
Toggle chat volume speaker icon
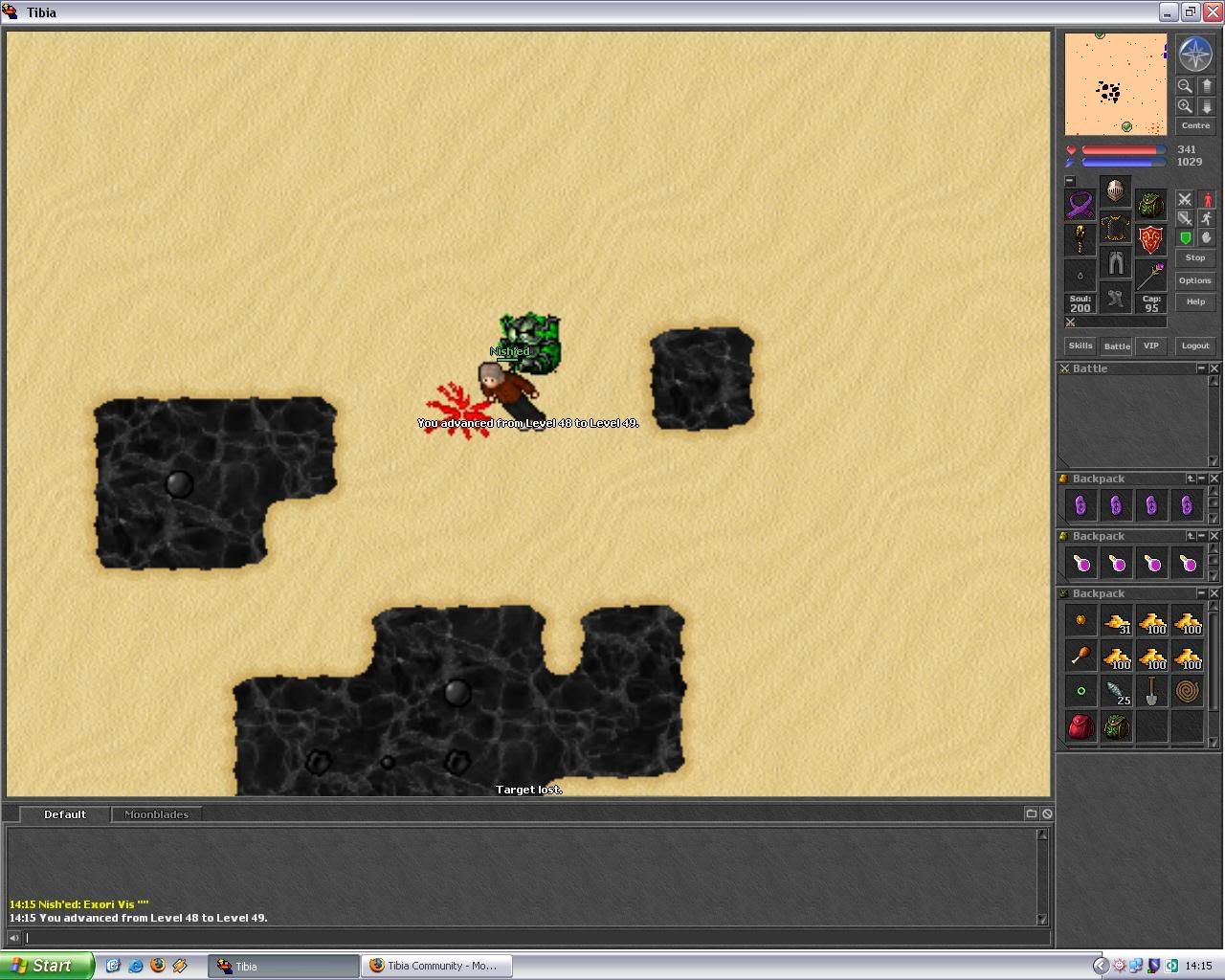pos(13,938)
